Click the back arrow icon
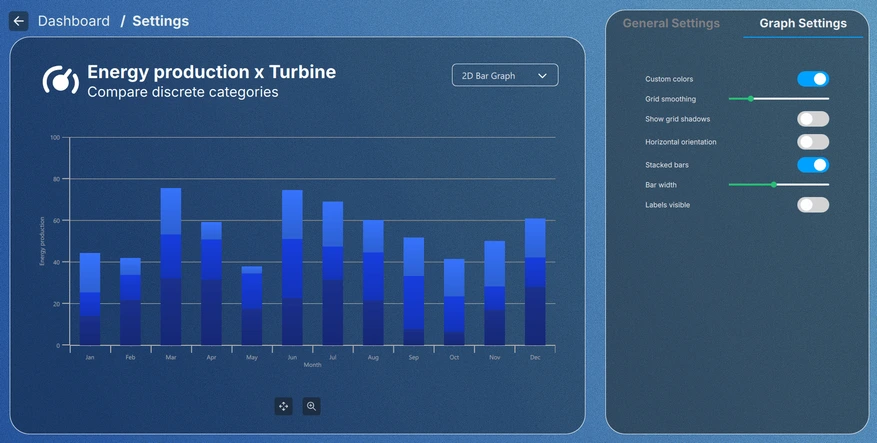877x443 pixels. [x=19, y=21]
